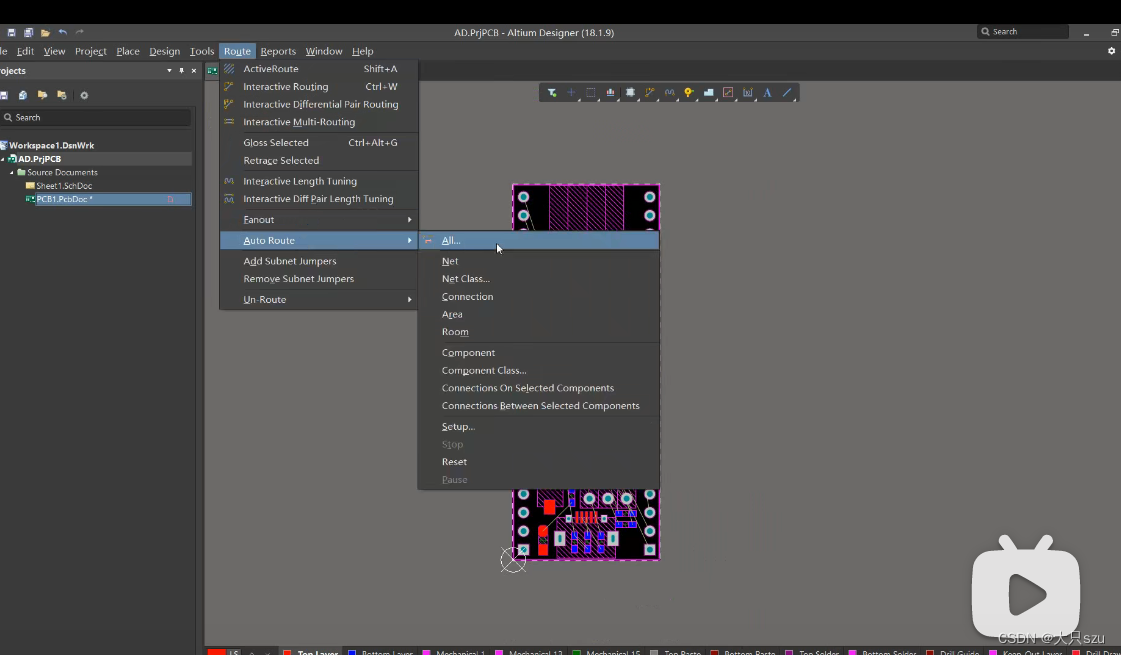Click the compile icon in Projects panel toolbar

23,95
